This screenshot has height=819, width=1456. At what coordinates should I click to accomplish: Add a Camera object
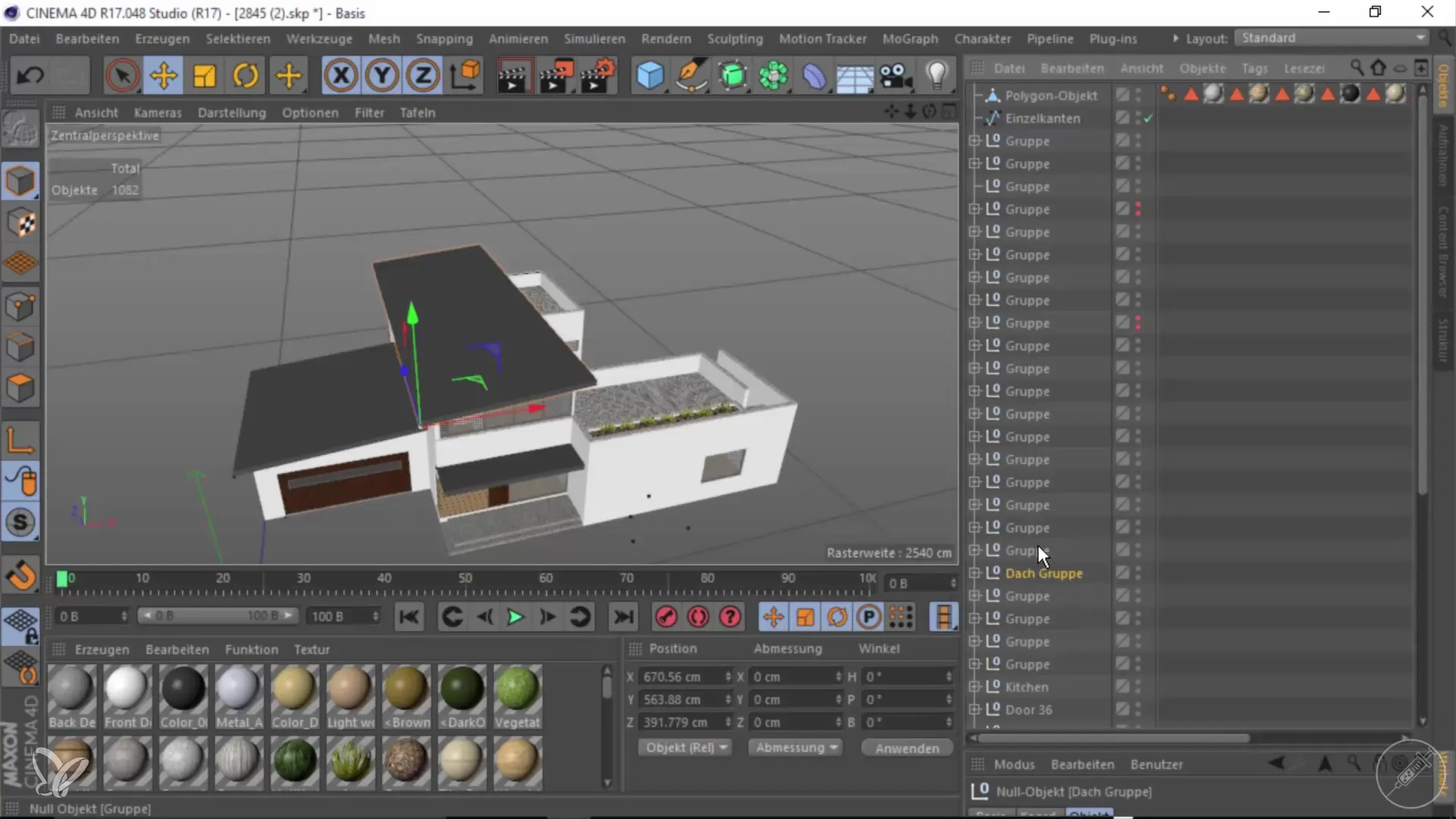(896, 75)
